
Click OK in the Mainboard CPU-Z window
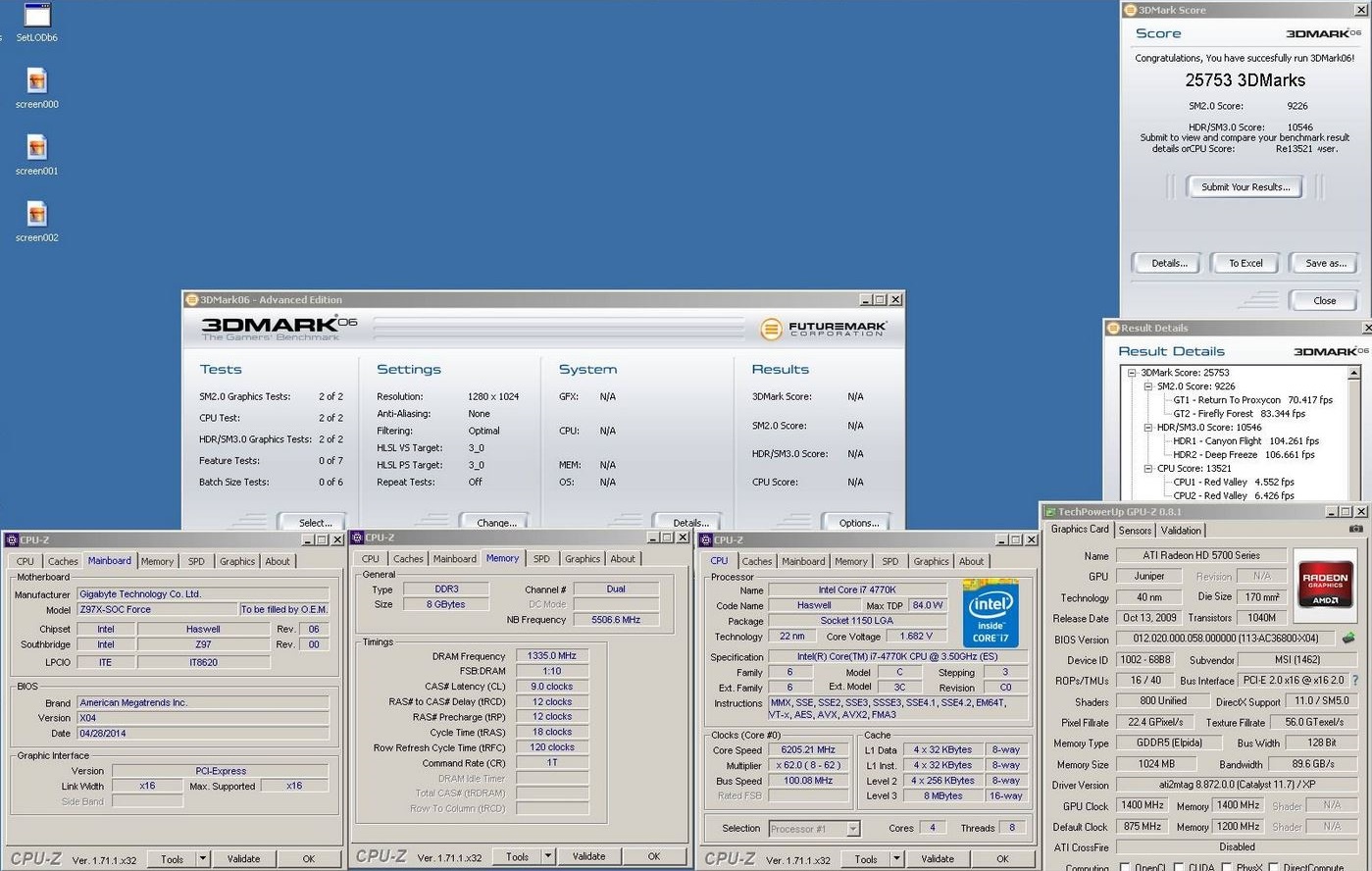point(309,858)
